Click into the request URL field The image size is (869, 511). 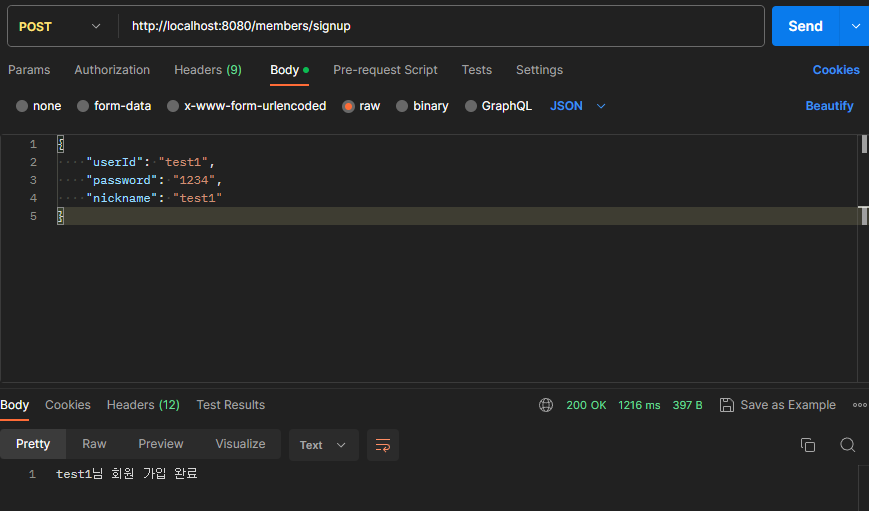tap(443, 26)
